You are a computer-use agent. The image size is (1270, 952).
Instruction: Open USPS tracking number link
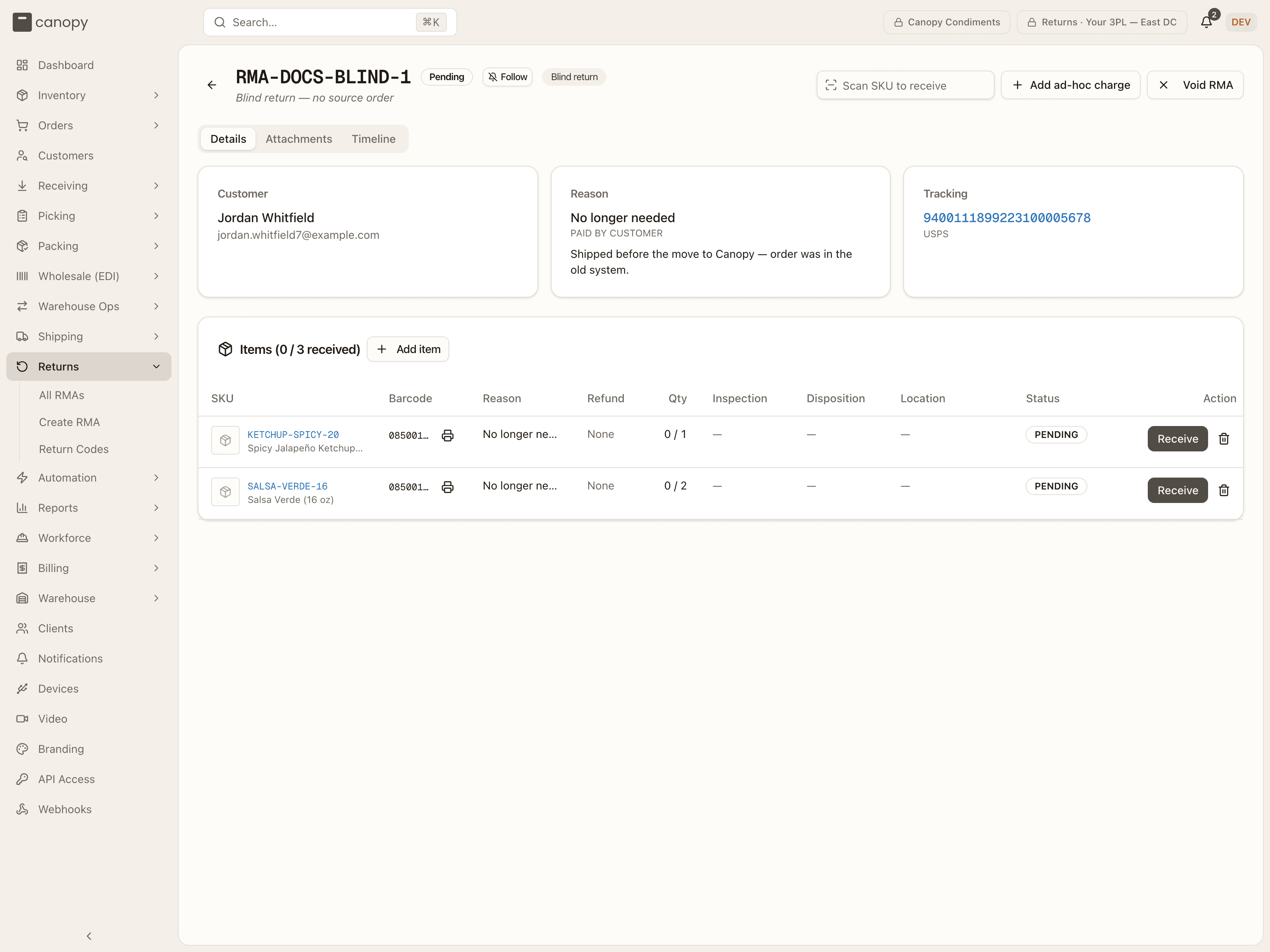pyautogui.click(x=1006, y=217)
